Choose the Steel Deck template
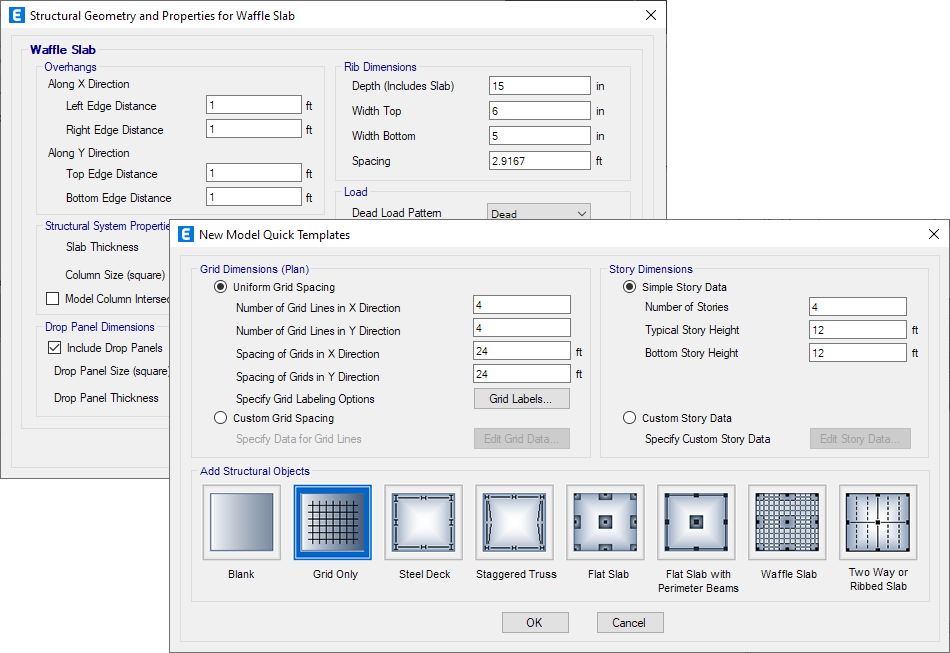This screenshot has height=653, width=950. point(423,521)
